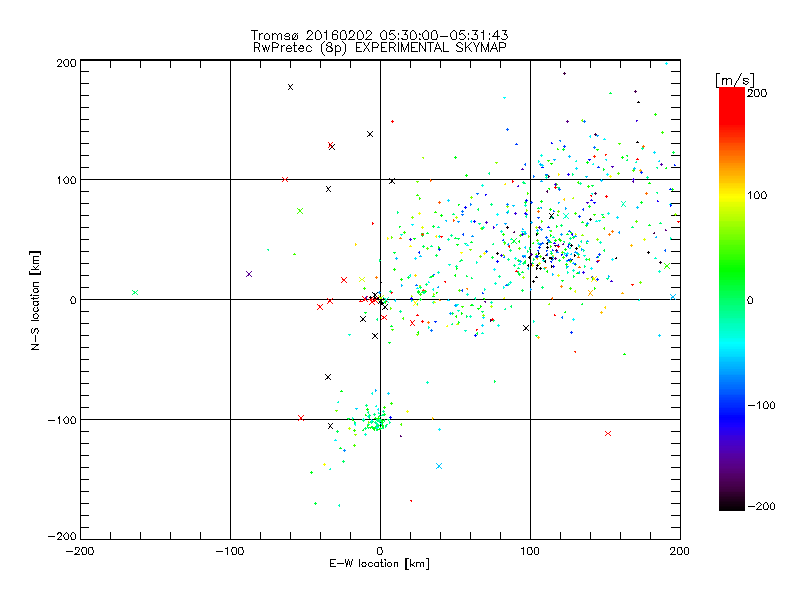Click the y-axis tick label '-200'
Screen dimensions: 800x600
62,536
